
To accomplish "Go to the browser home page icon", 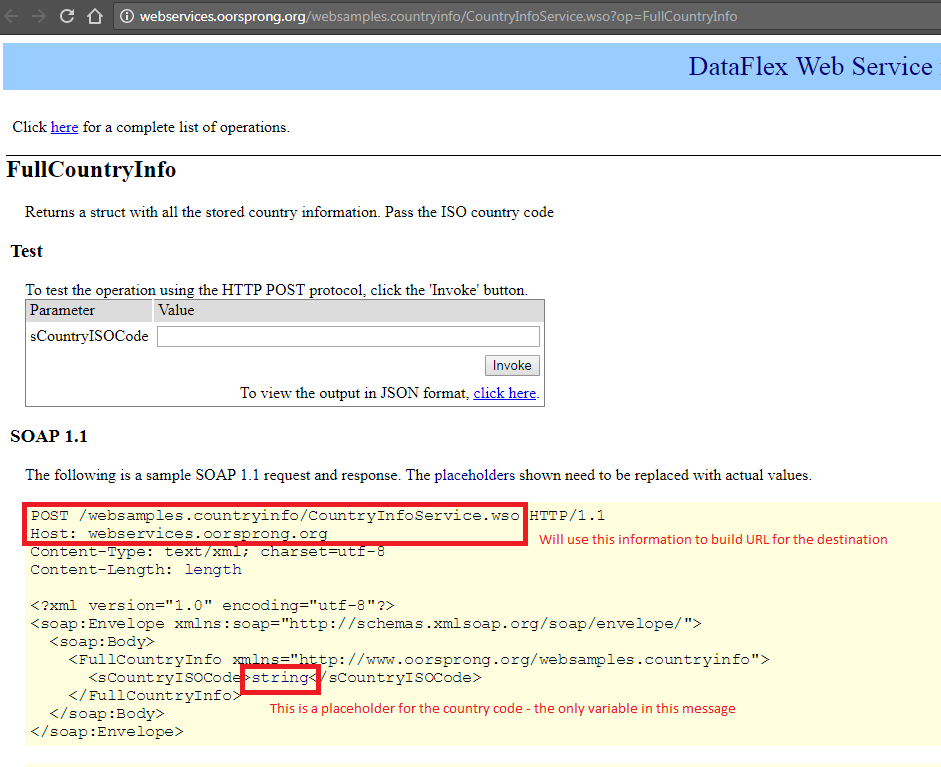I will pos(95,16).
